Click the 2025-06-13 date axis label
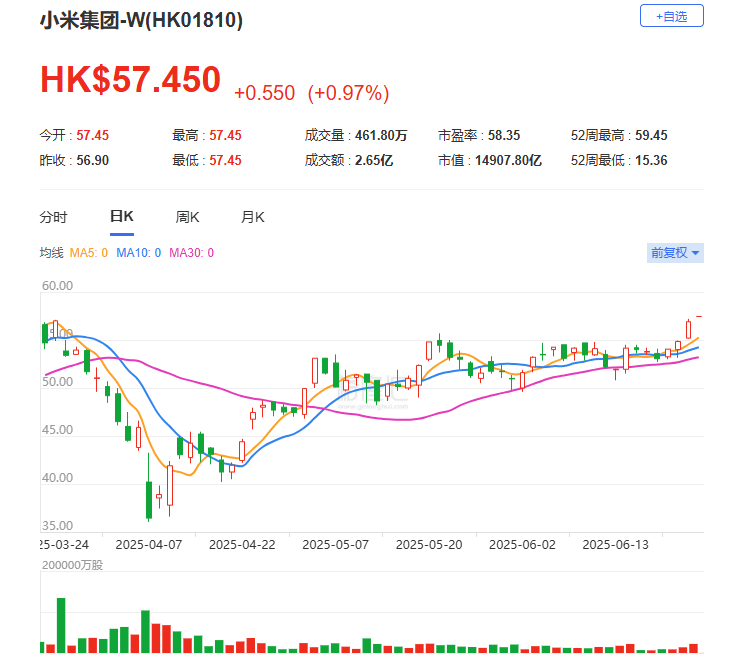The height and width of the screenshot is (670, 734). tap(615, 545)
